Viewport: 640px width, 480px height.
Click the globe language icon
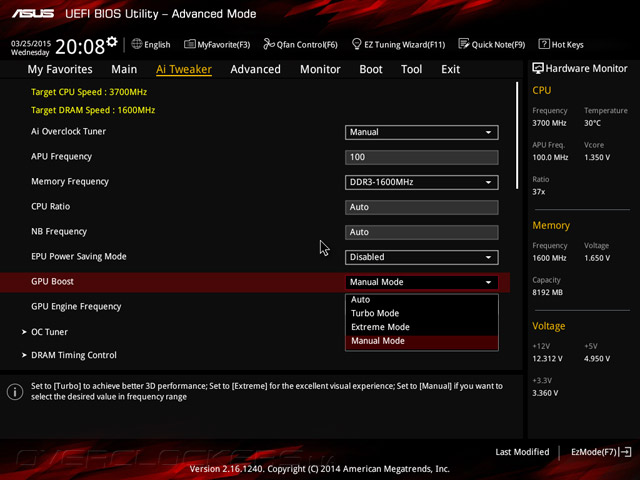pyautogui.click(x=136, y=44)
